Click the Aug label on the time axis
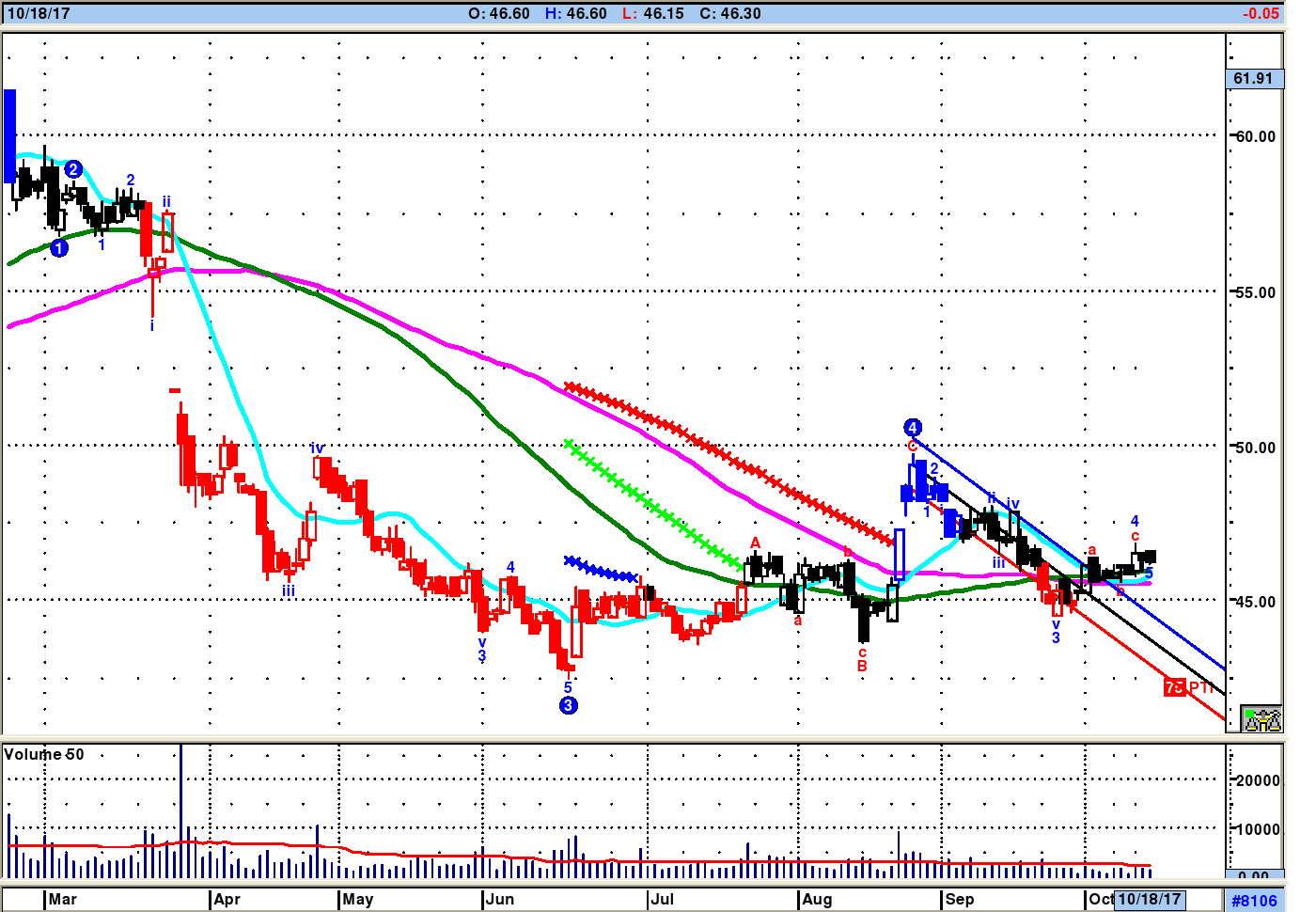 (817, 899)
